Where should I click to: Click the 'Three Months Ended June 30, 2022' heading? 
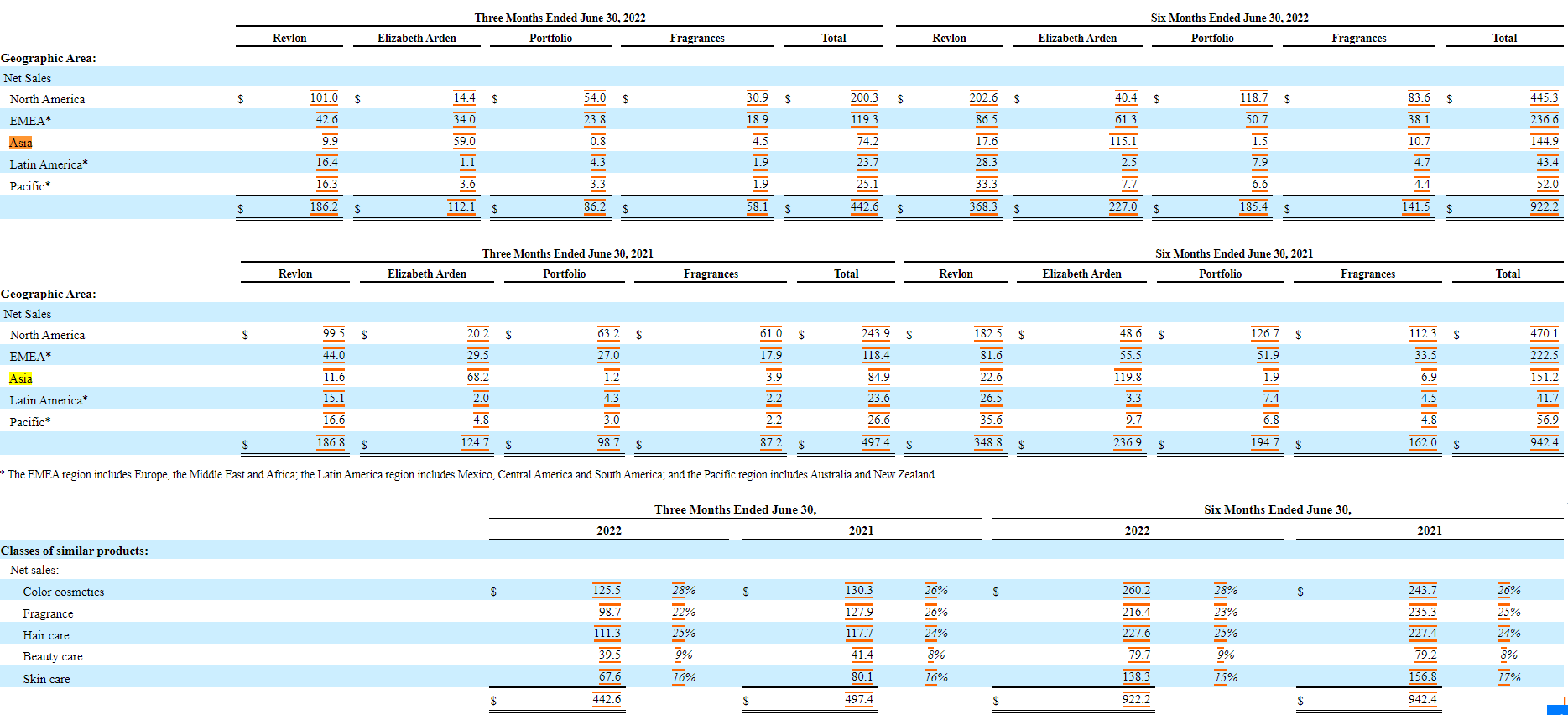[560, 18]
